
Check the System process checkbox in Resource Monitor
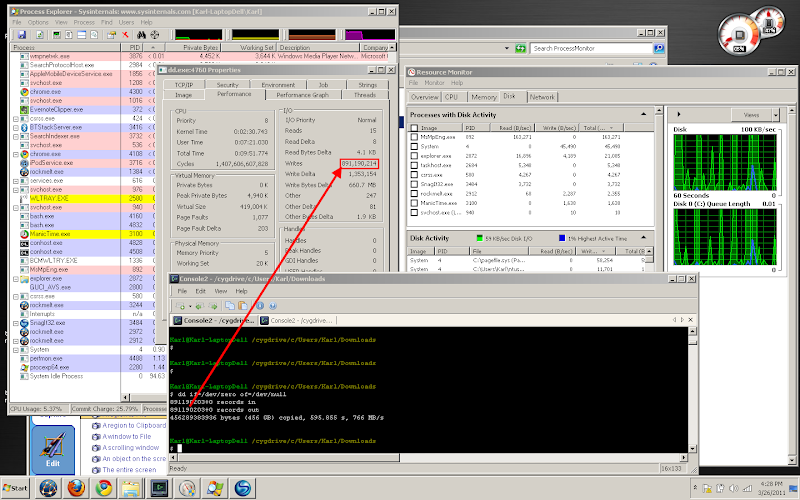414,146
